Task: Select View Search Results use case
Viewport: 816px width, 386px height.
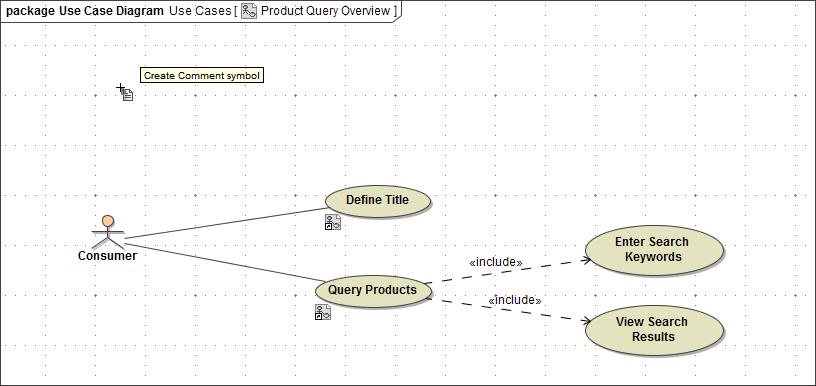Action: tap(654, 330)
